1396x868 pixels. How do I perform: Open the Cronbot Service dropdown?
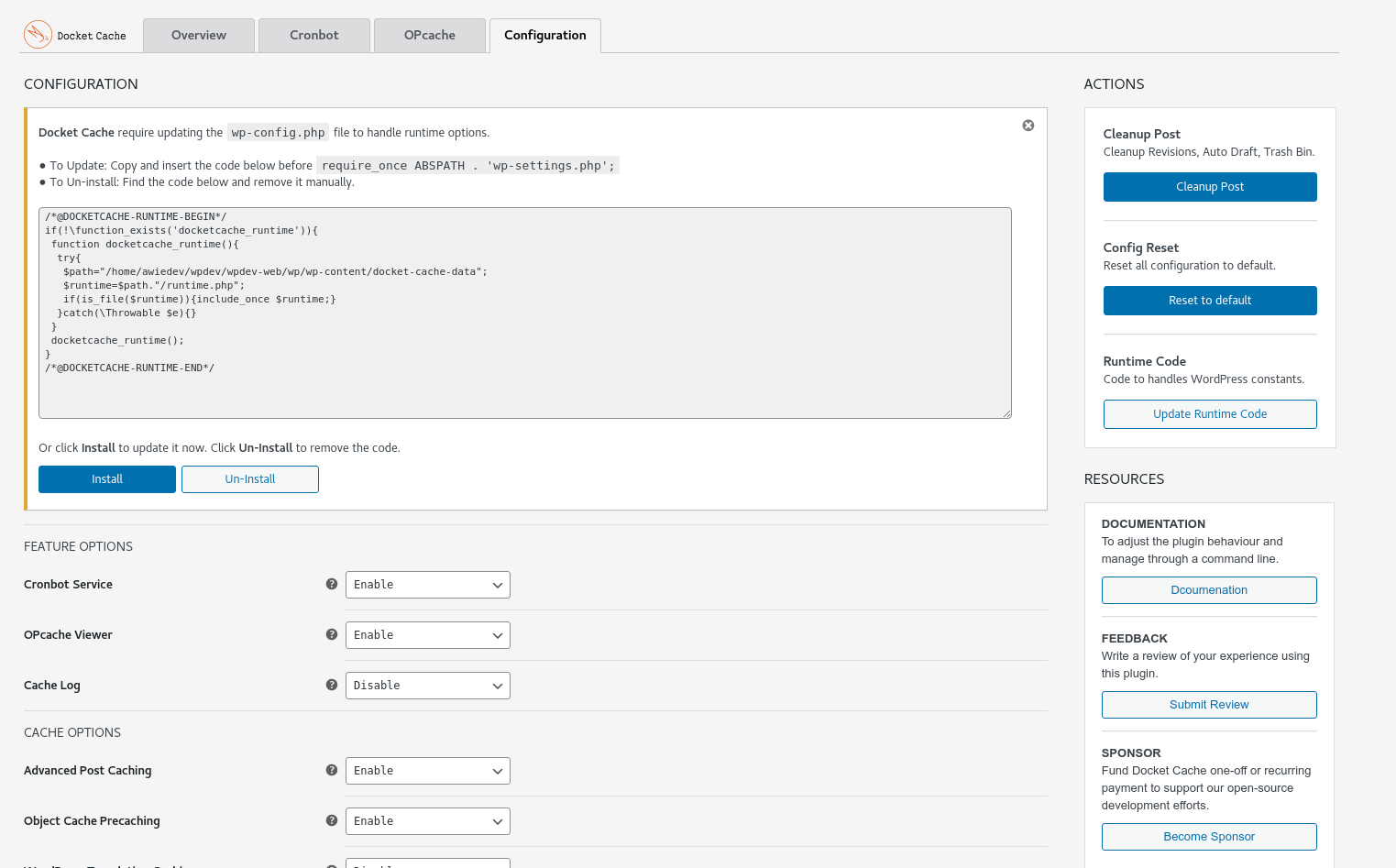click(427, 584)
